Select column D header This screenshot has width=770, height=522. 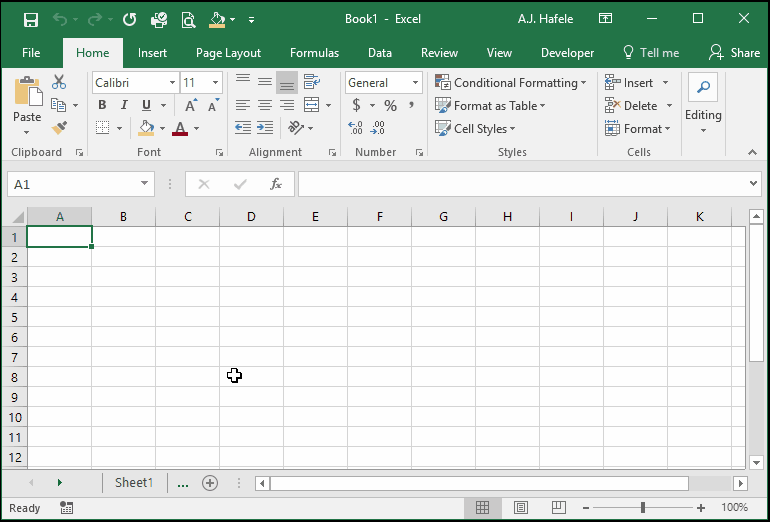coord(251,217)
